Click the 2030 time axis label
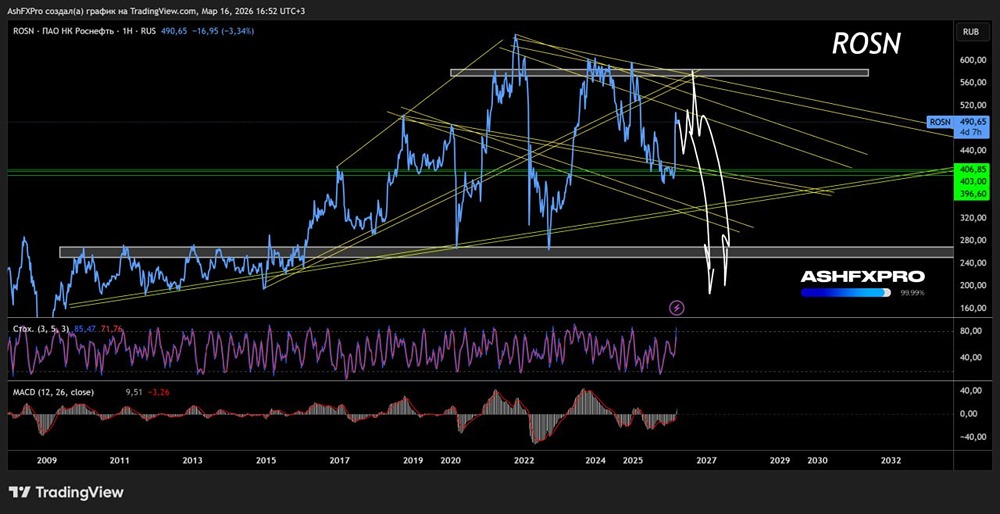This screenshot has width=1000, height=514. 817,460
